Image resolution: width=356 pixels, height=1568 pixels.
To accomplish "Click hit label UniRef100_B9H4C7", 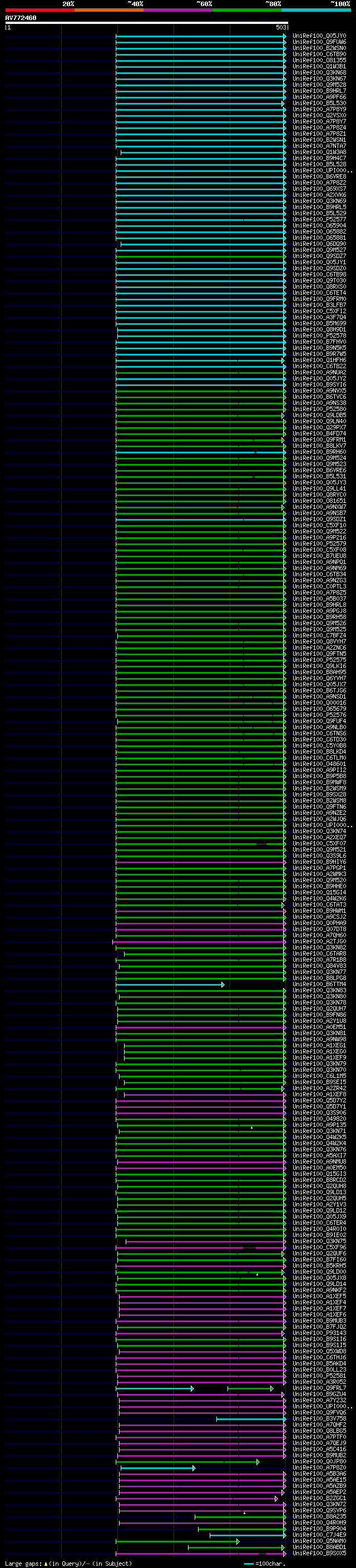I will point(319,159).
